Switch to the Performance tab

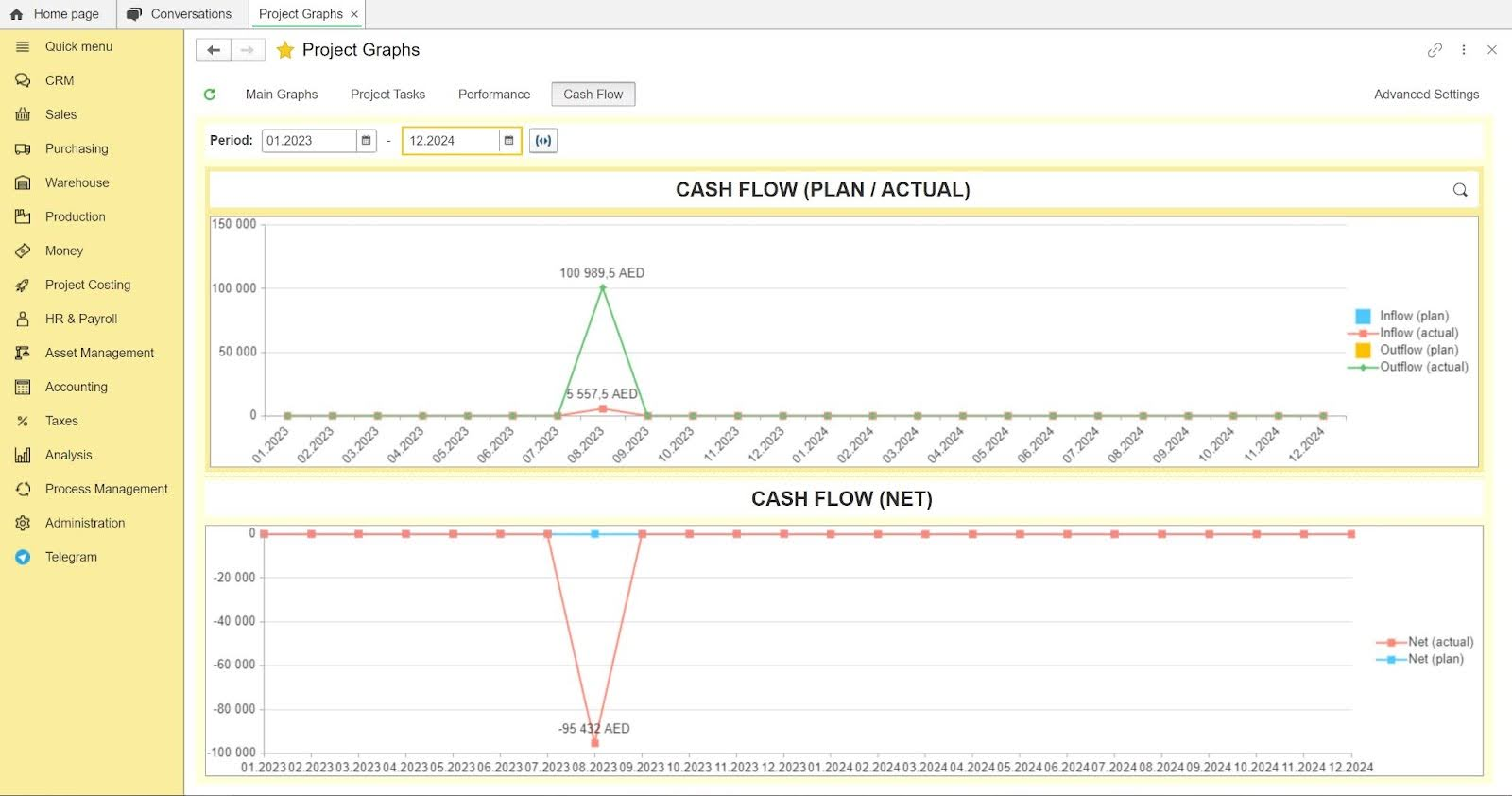click(494, 95)
